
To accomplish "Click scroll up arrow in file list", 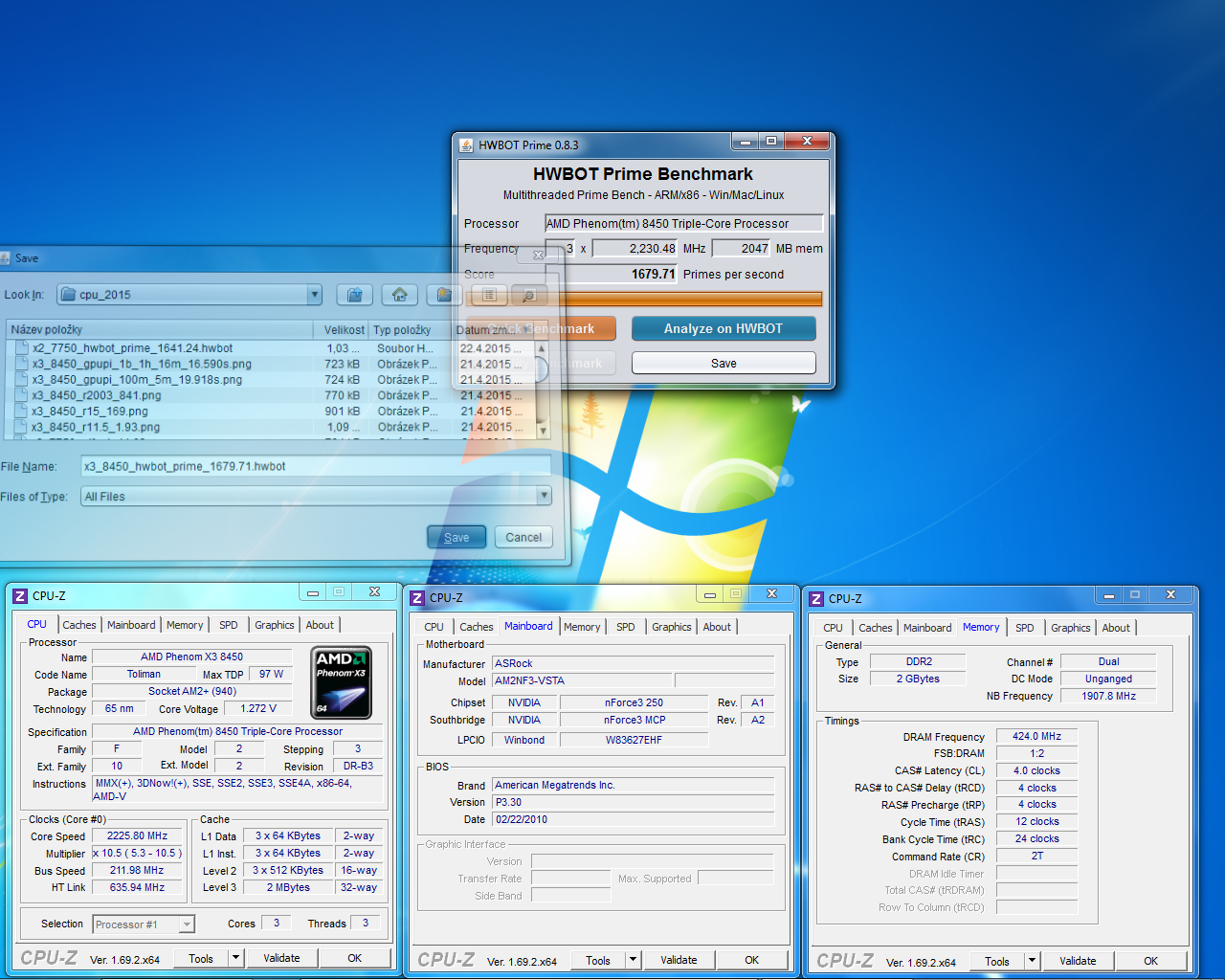I will click(543, 348).
